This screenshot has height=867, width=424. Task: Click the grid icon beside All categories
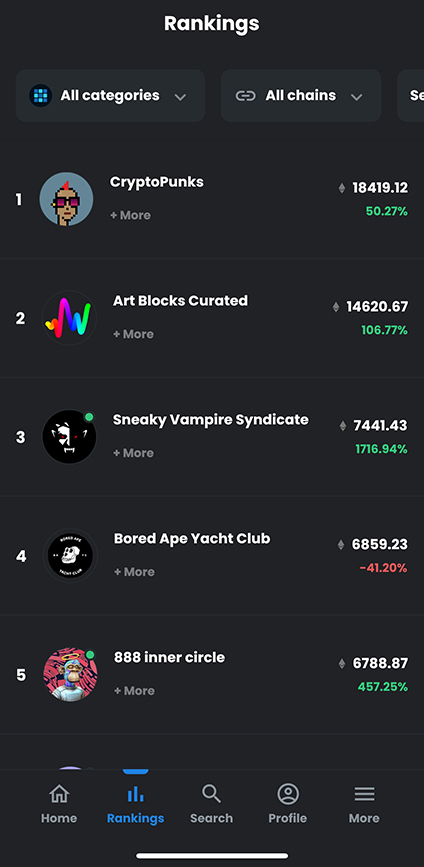pyautogui.click(x=40, y=96)
